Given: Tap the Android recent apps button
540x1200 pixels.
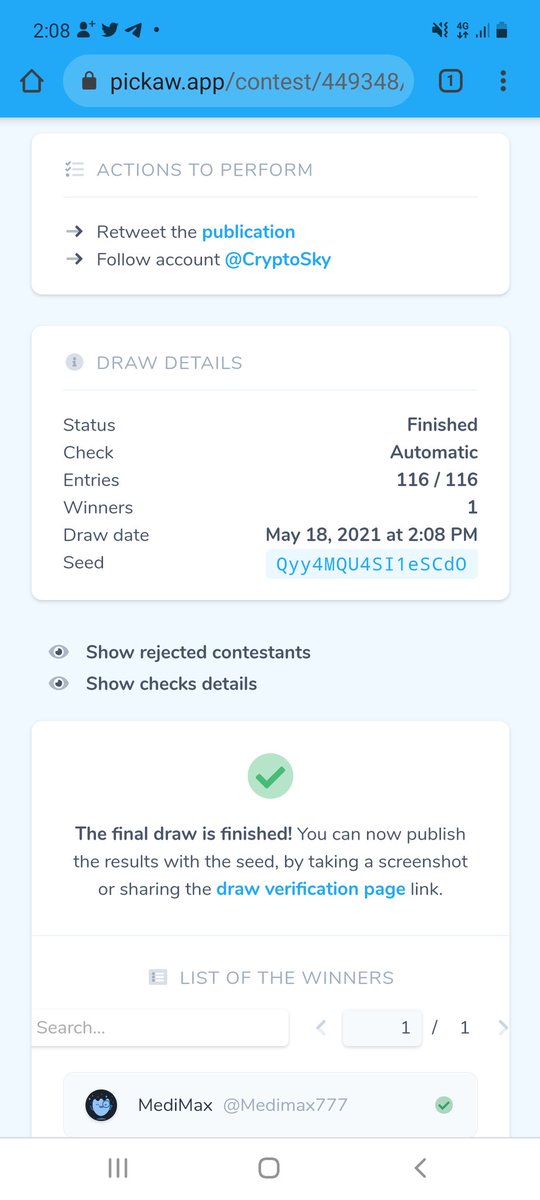Looking at the screenshot, I should (118, 1167).
